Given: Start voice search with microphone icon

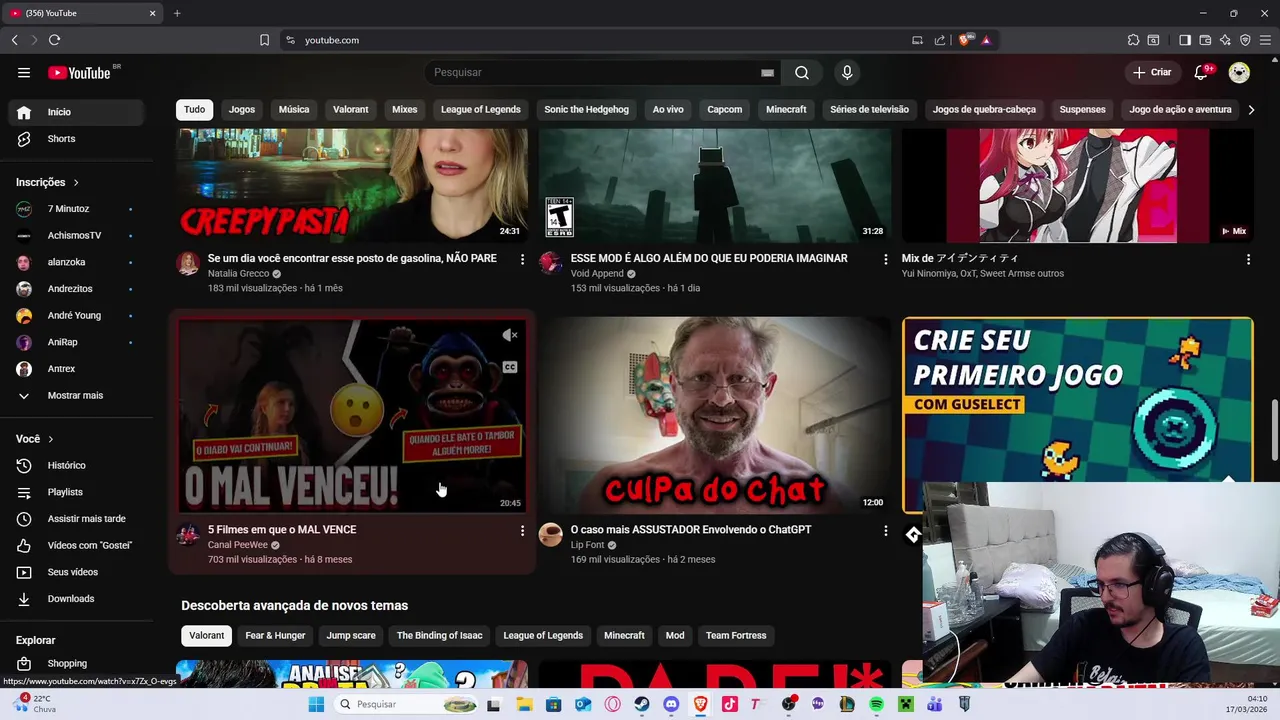Looking at the screenshot, I should (847, 72).
